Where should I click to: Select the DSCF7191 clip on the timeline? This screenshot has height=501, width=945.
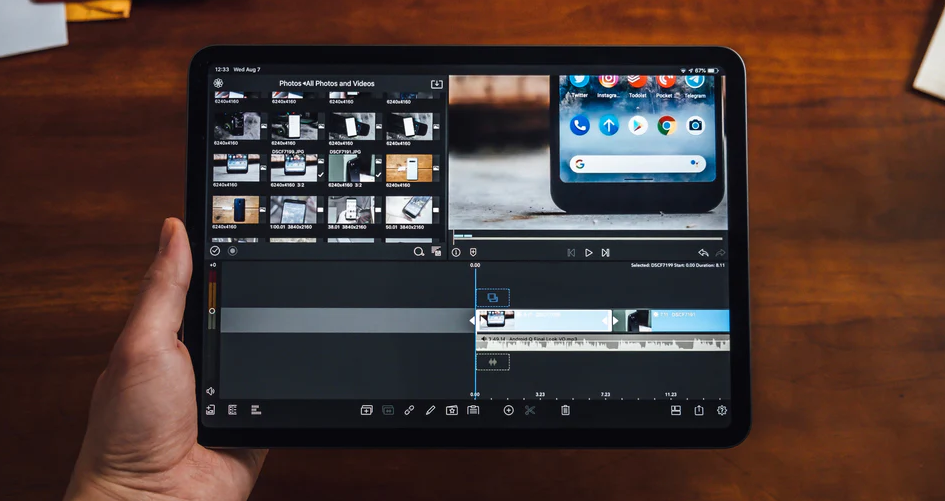671,321
